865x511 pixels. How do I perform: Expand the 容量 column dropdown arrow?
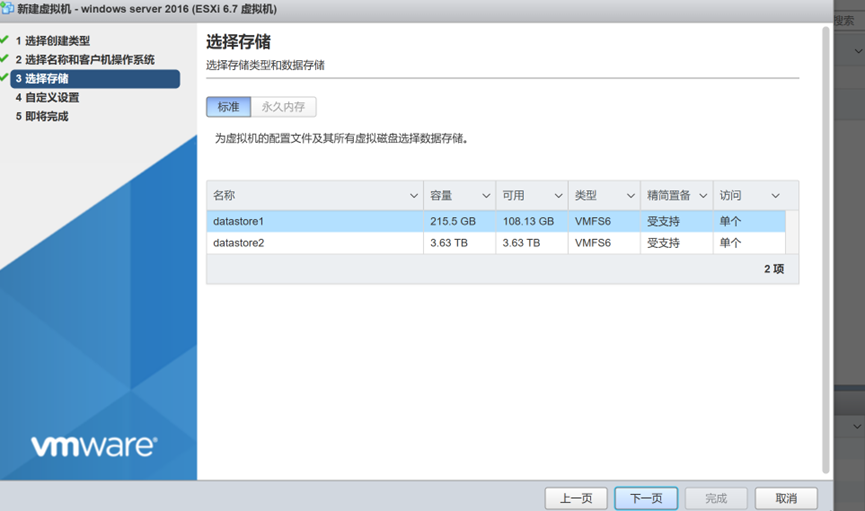(x=486, y=195)
